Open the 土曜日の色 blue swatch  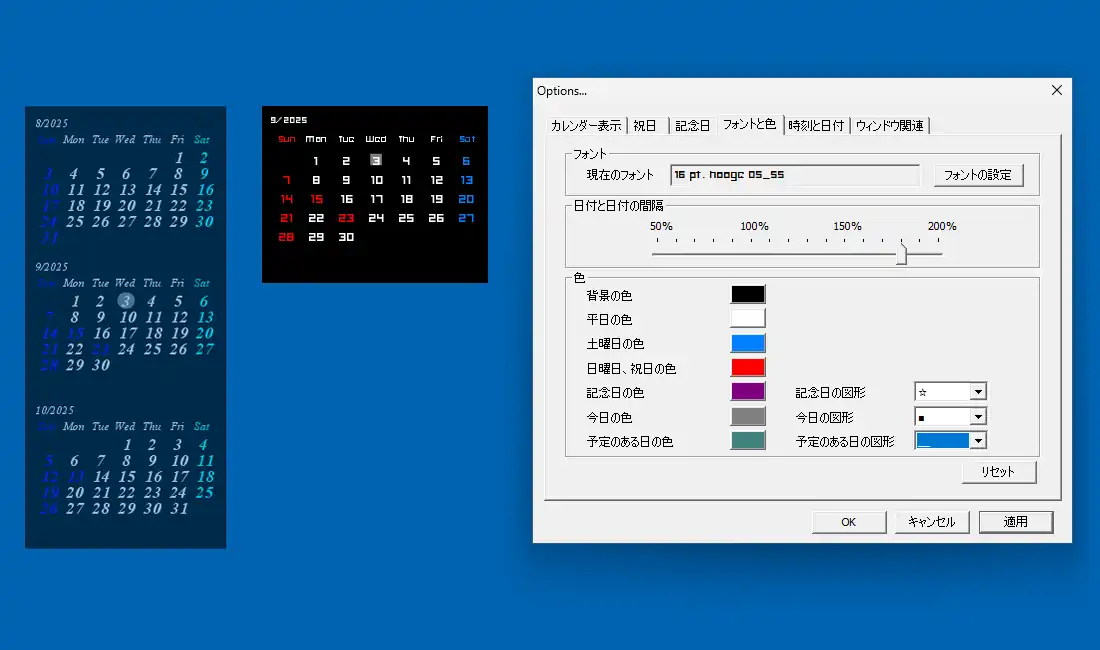click(748, 343)
